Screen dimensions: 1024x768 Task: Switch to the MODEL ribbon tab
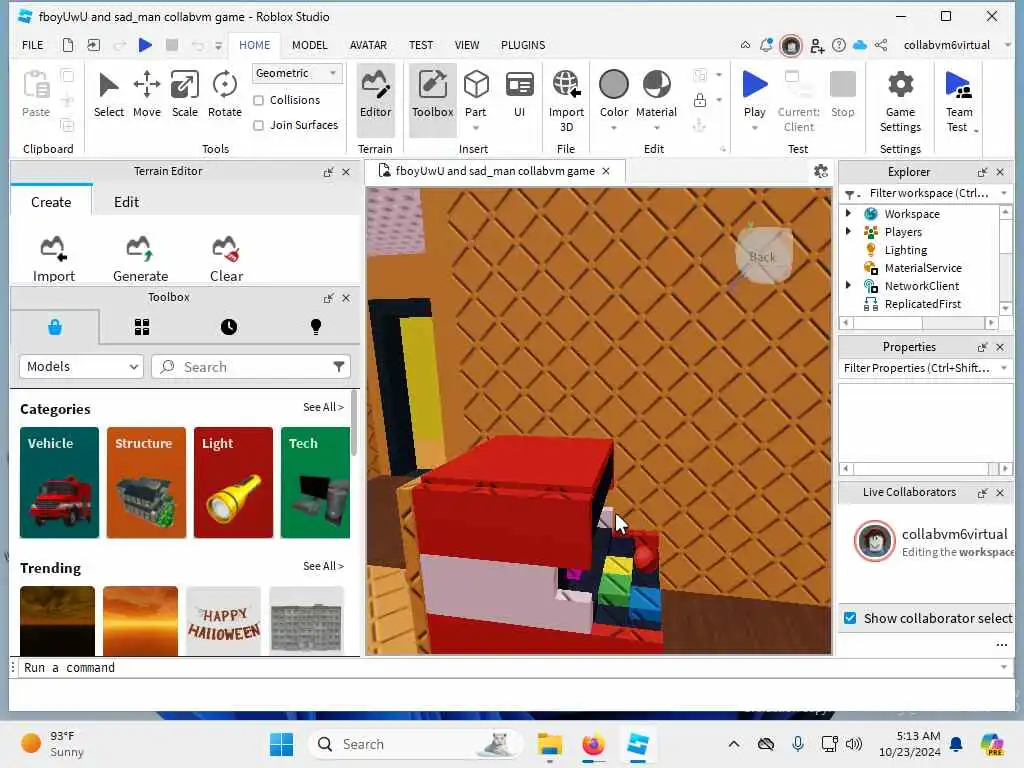[x=310, y=45]
